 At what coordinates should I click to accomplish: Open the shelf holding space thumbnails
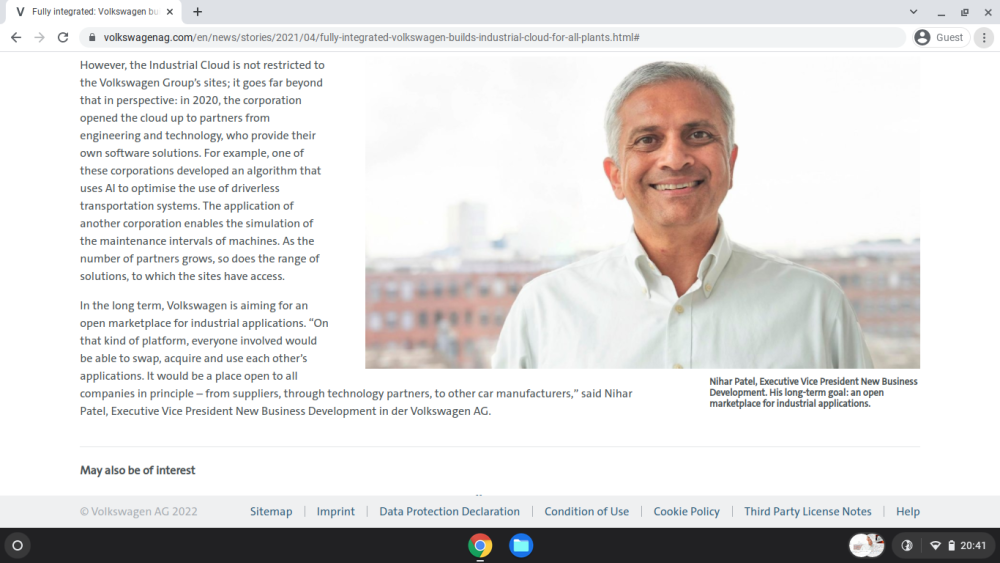pyautogui.click(x=867, y=545)
